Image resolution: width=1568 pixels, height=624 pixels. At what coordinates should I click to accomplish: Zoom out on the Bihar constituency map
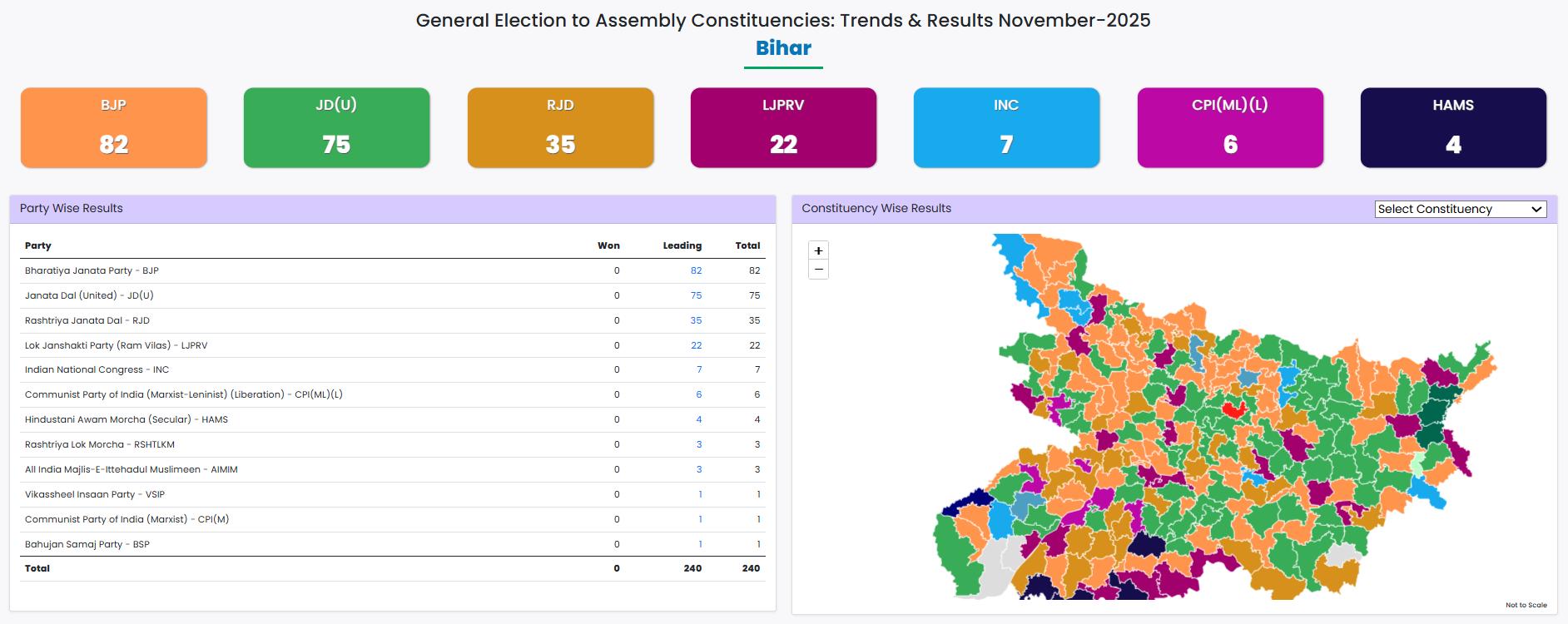pos(818,270)
